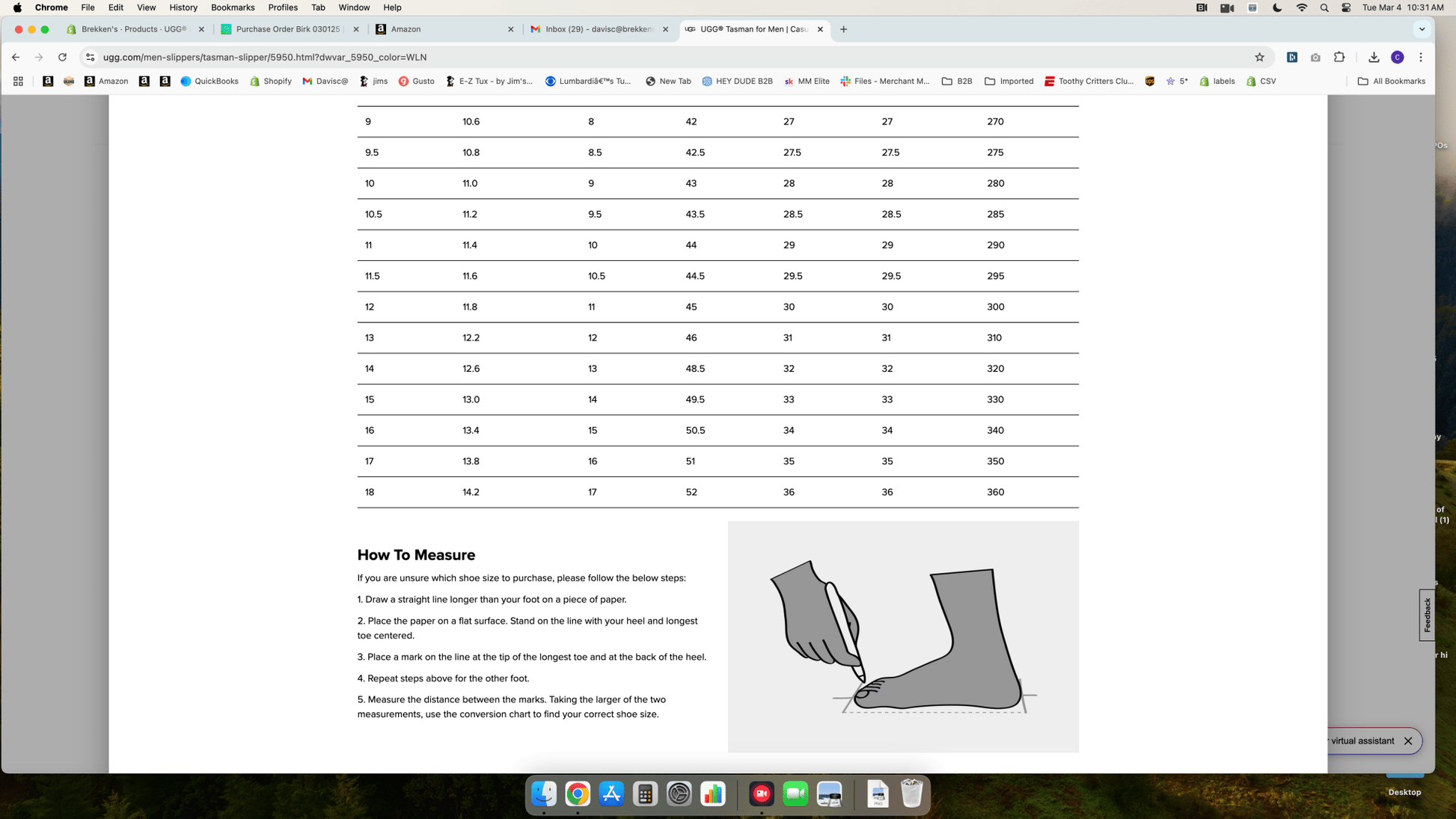Open Chrome downloads icon
The image size is (1456, 819).
click(1374, 57)
